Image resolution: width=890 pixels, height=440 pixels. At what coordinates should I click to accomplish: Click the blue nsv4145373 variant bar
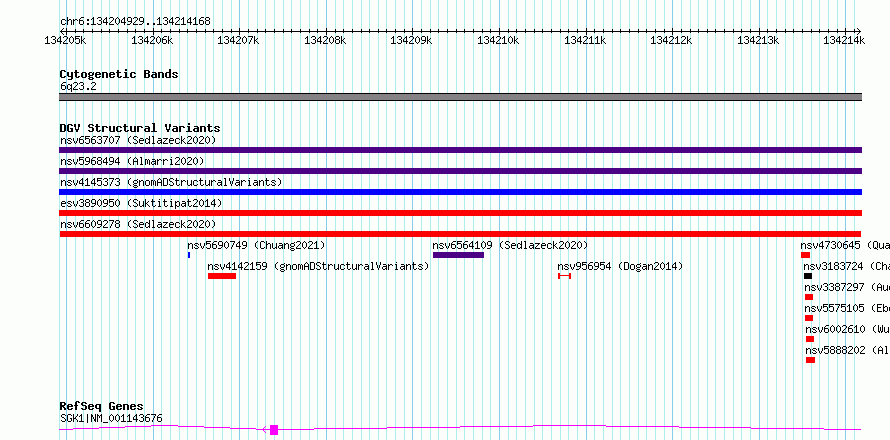coord(460,192)
